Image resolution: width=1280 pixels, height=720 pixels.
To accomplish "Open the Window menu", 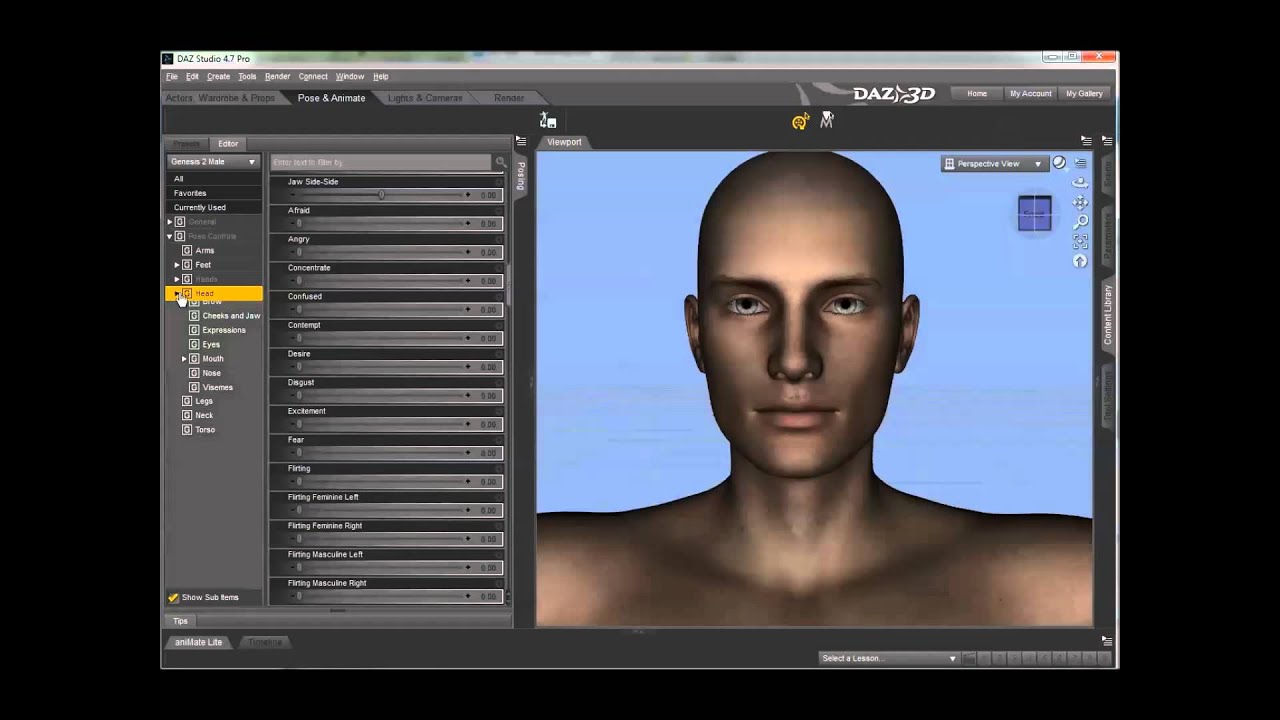I will 350,77.
